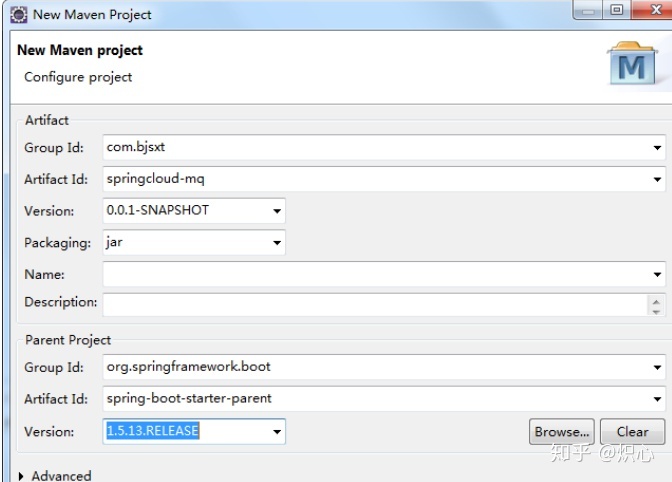Click into the Description text area
Screen dimensions: 672x482
375,305
